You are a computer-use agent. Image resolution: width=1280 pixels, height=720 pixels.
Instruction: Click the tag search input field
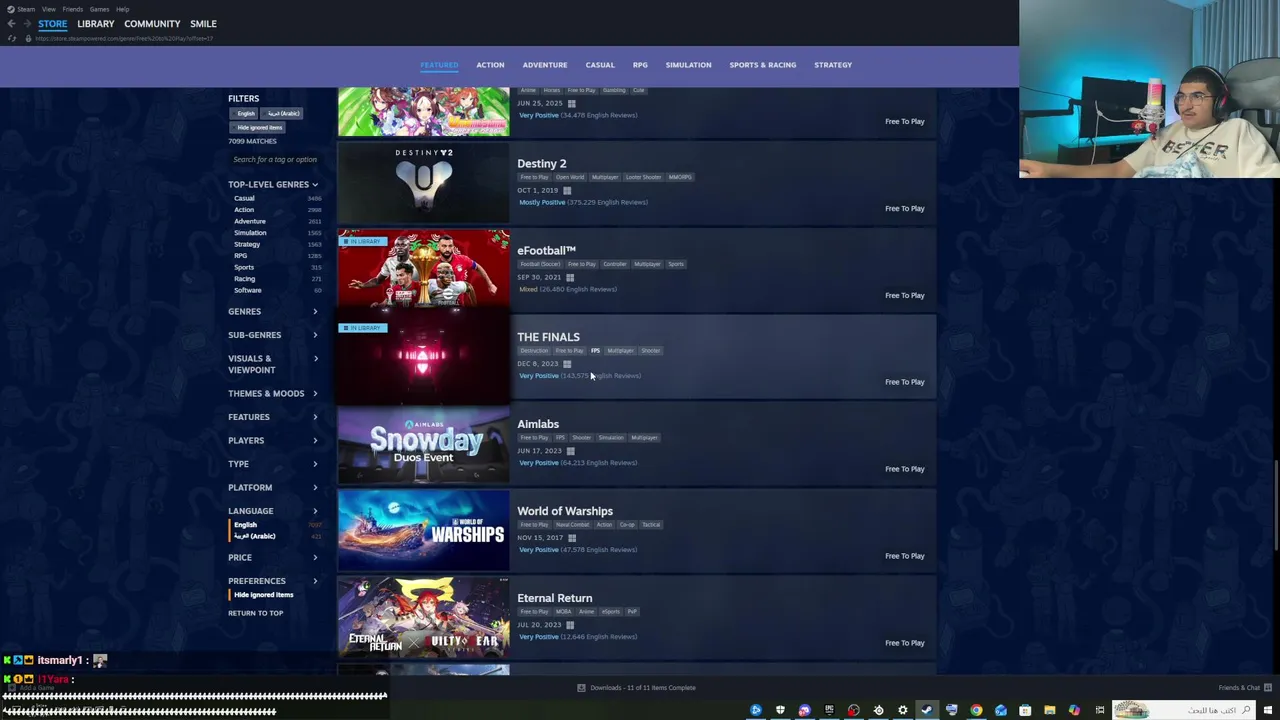pos(275,160)
